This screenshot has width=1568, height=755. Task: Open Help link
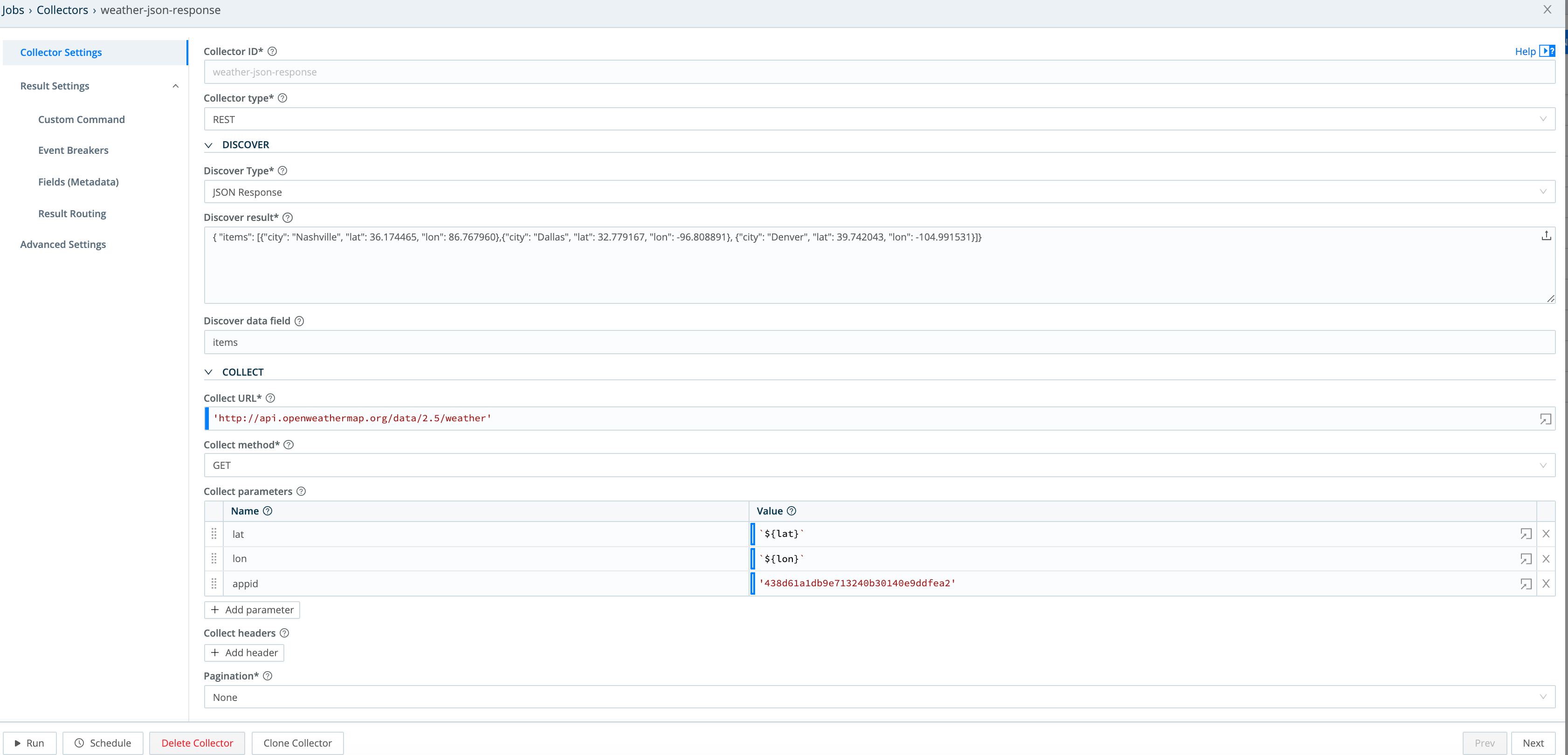pyautogui.click(x=1525, y=52)
